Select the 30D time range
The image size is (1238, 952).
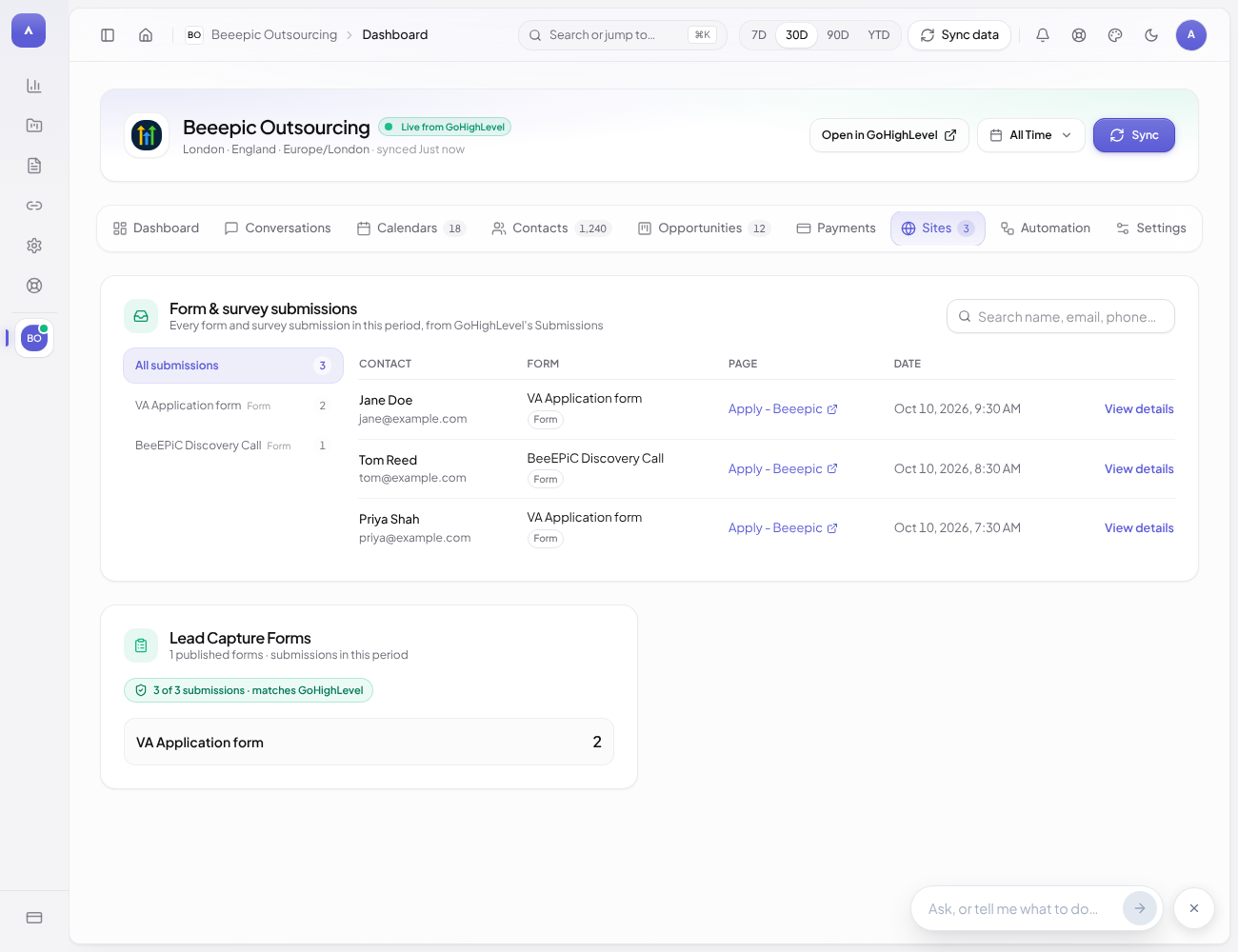tap(797, 35)
